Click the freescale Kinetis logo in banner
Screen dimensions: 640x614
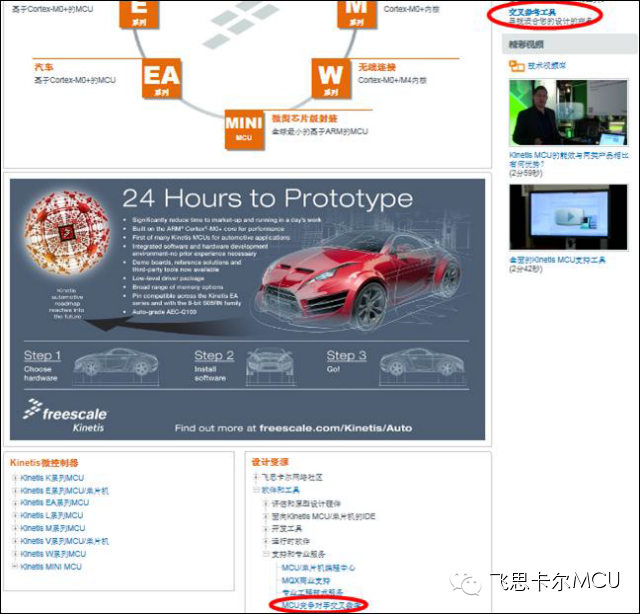point(66,416)
